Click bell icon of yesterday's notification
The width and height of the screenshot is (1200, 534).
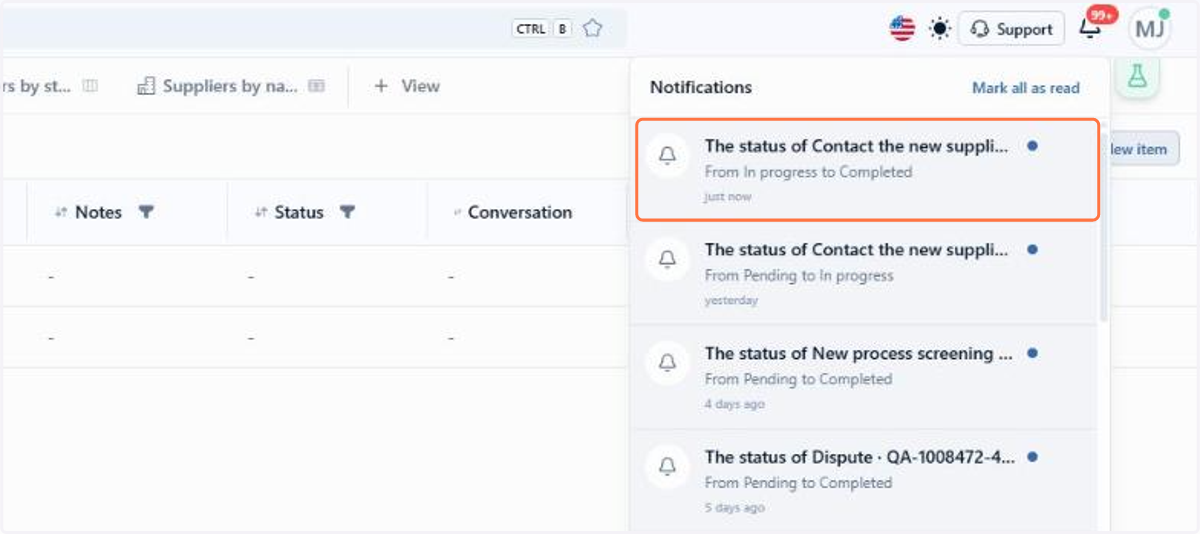point(667,259)
